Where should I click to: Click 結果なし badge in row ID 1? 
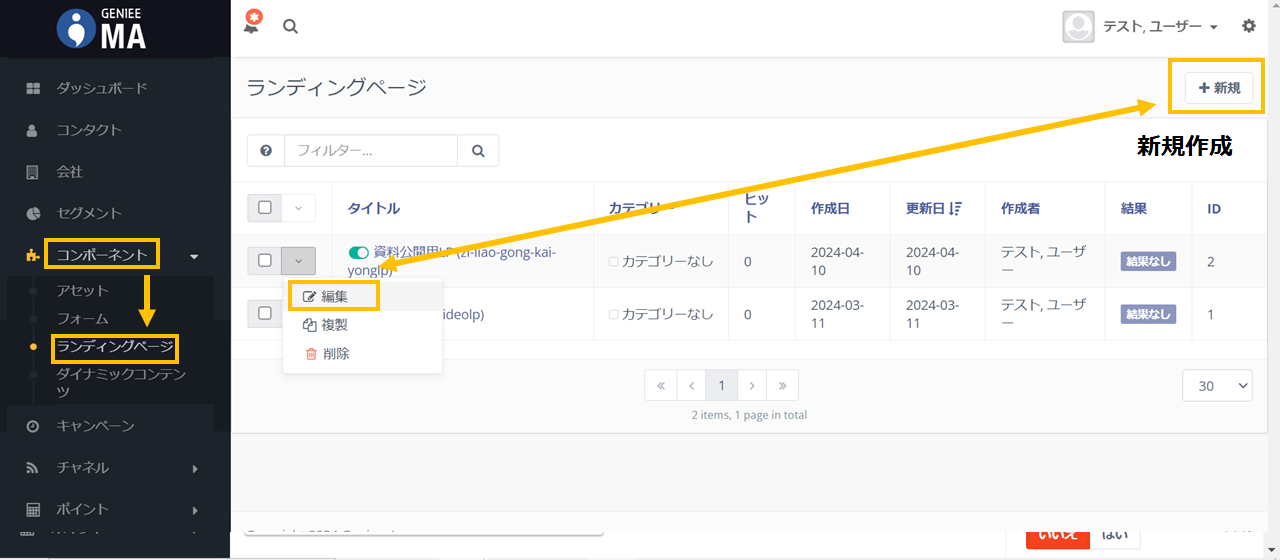click(1148, 314)
